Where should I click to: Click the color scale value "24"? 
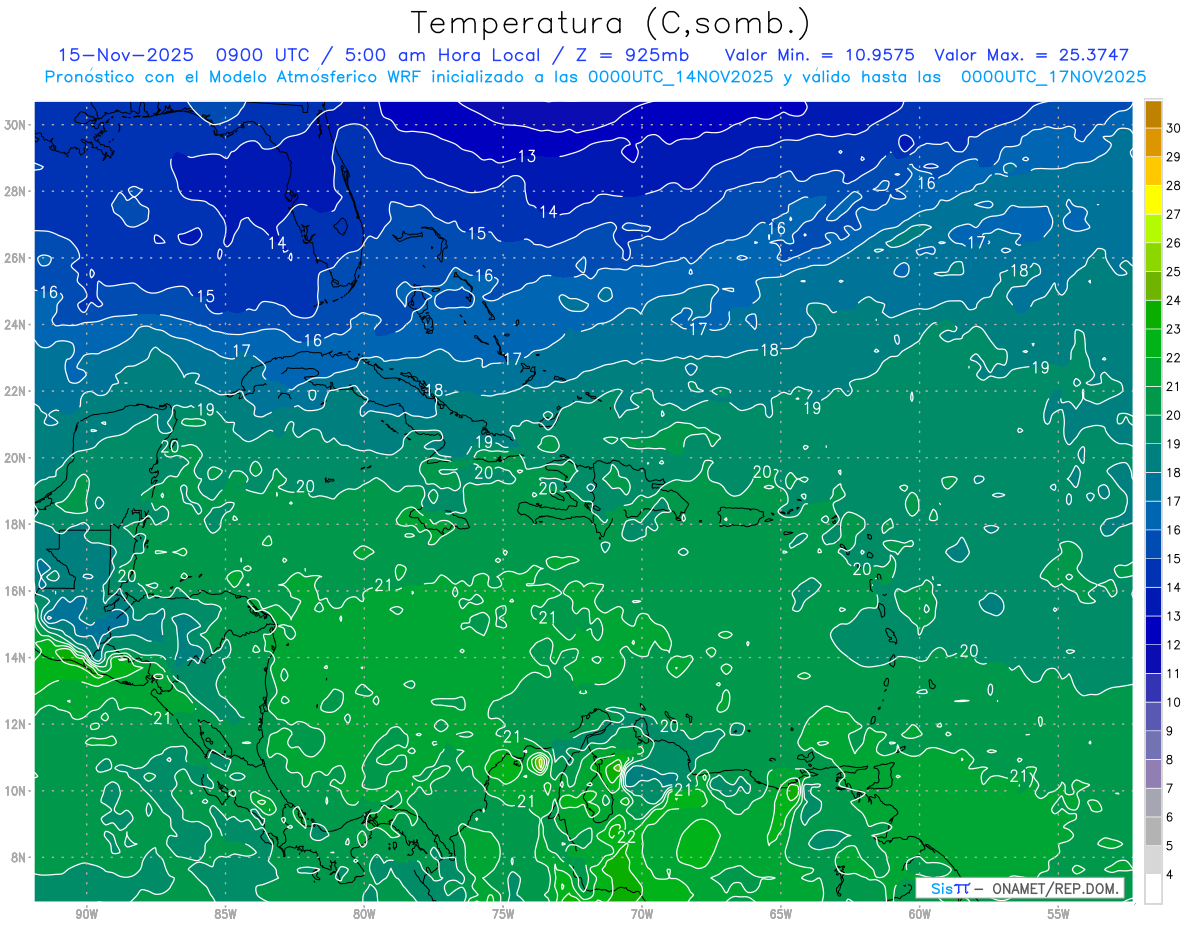click(1174, 300)
